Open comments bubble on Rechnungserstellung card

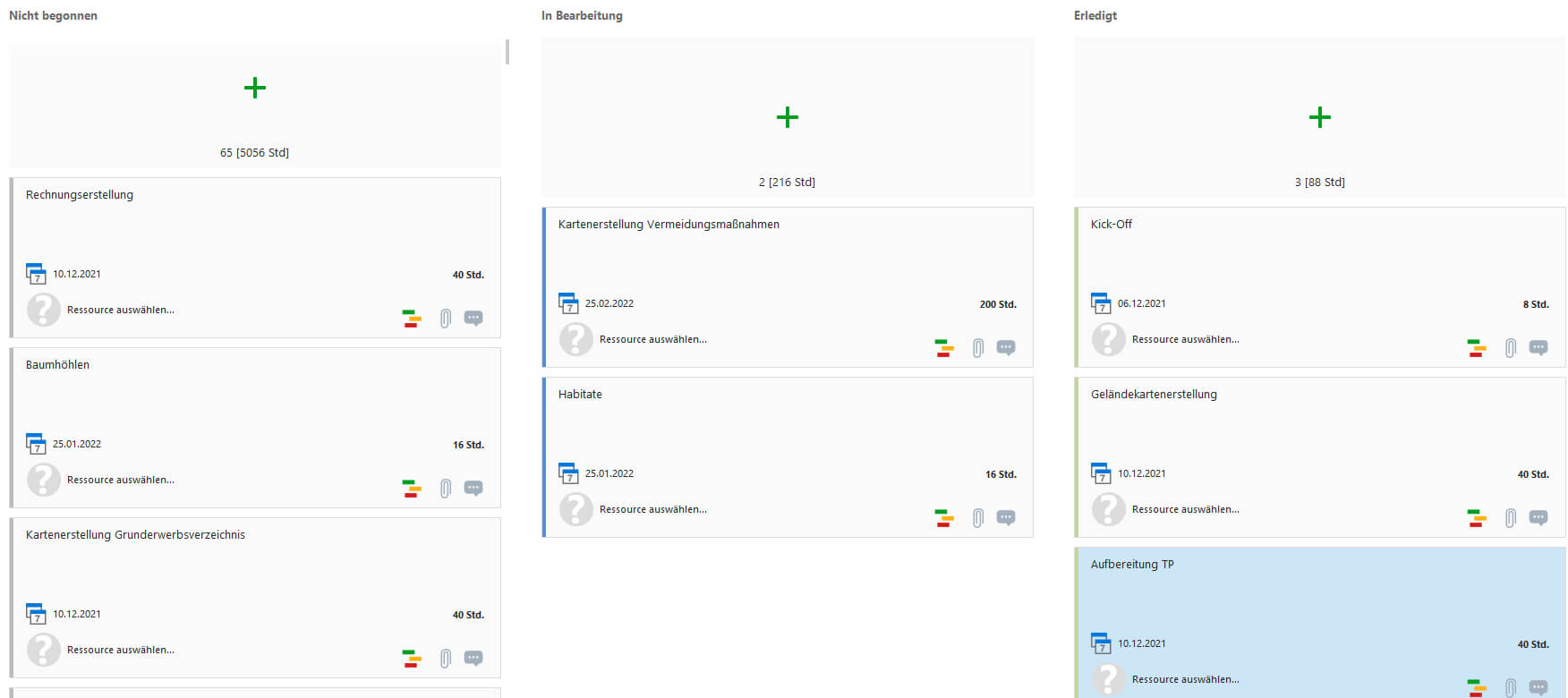click(x=473, y=318)
